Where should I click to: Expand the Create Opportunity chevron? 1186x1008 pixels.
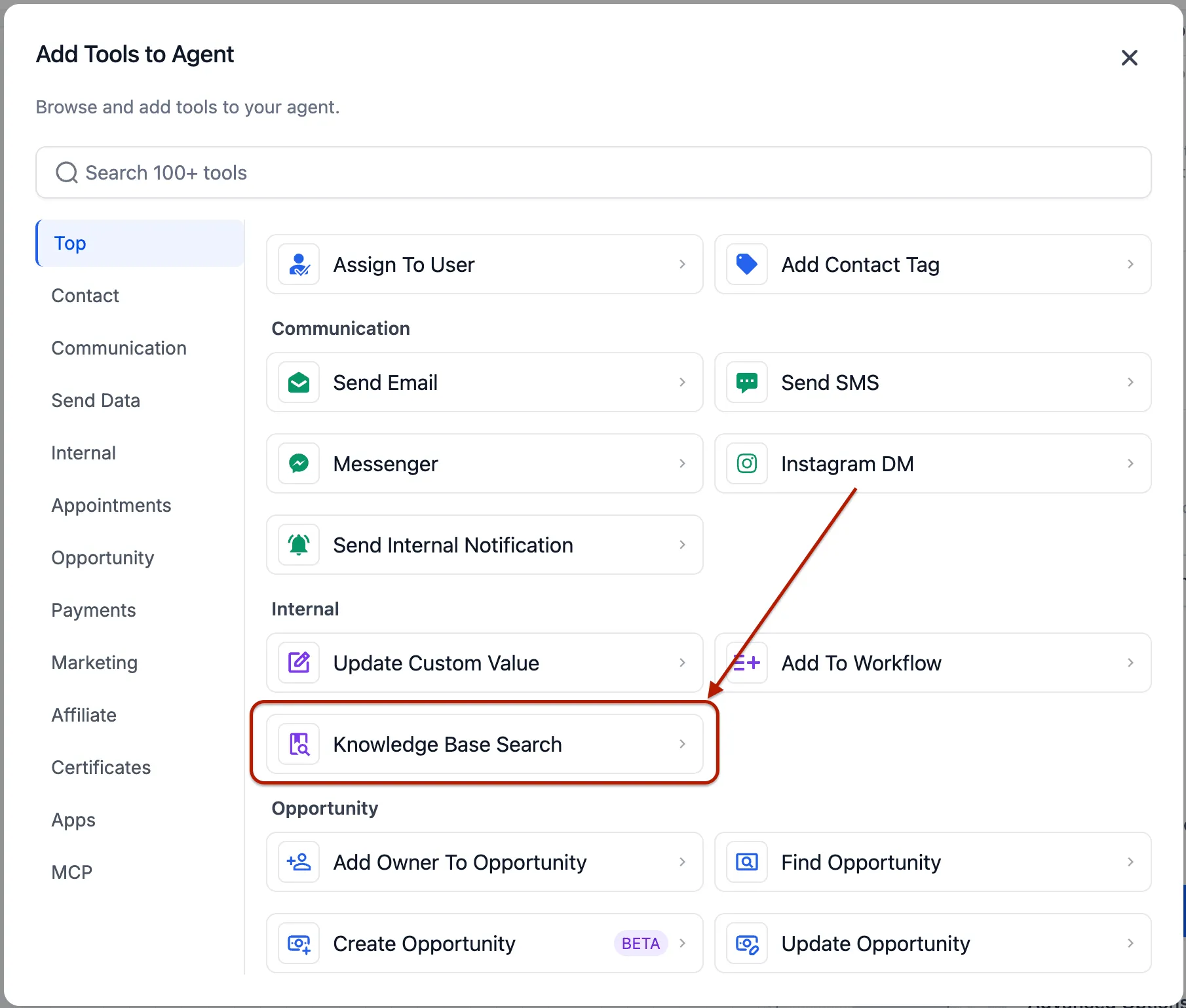tap(682, 943)
